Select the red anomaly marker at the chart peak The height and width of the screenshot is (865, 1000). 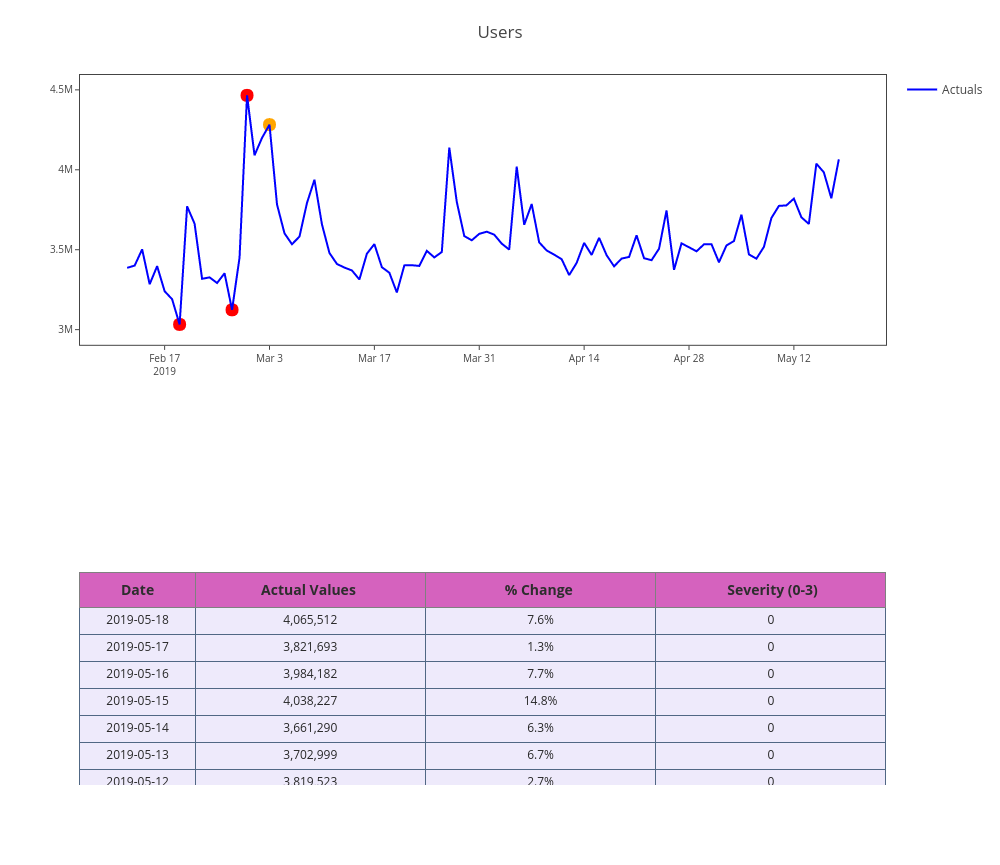(x=247, y=96)
